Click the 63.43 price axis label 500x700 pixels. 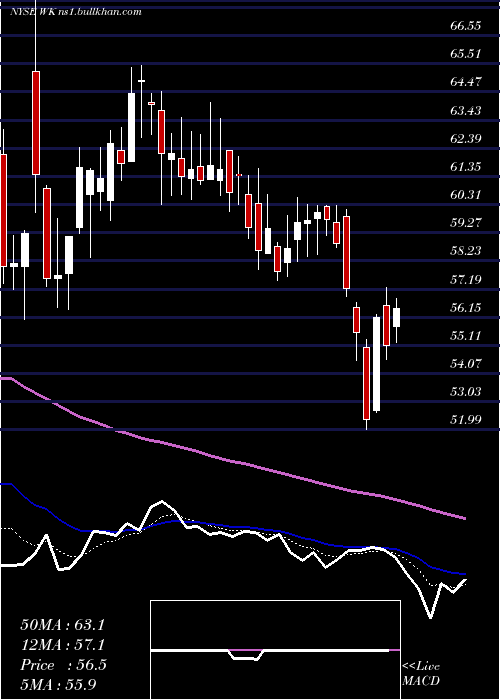click(466, 110)
